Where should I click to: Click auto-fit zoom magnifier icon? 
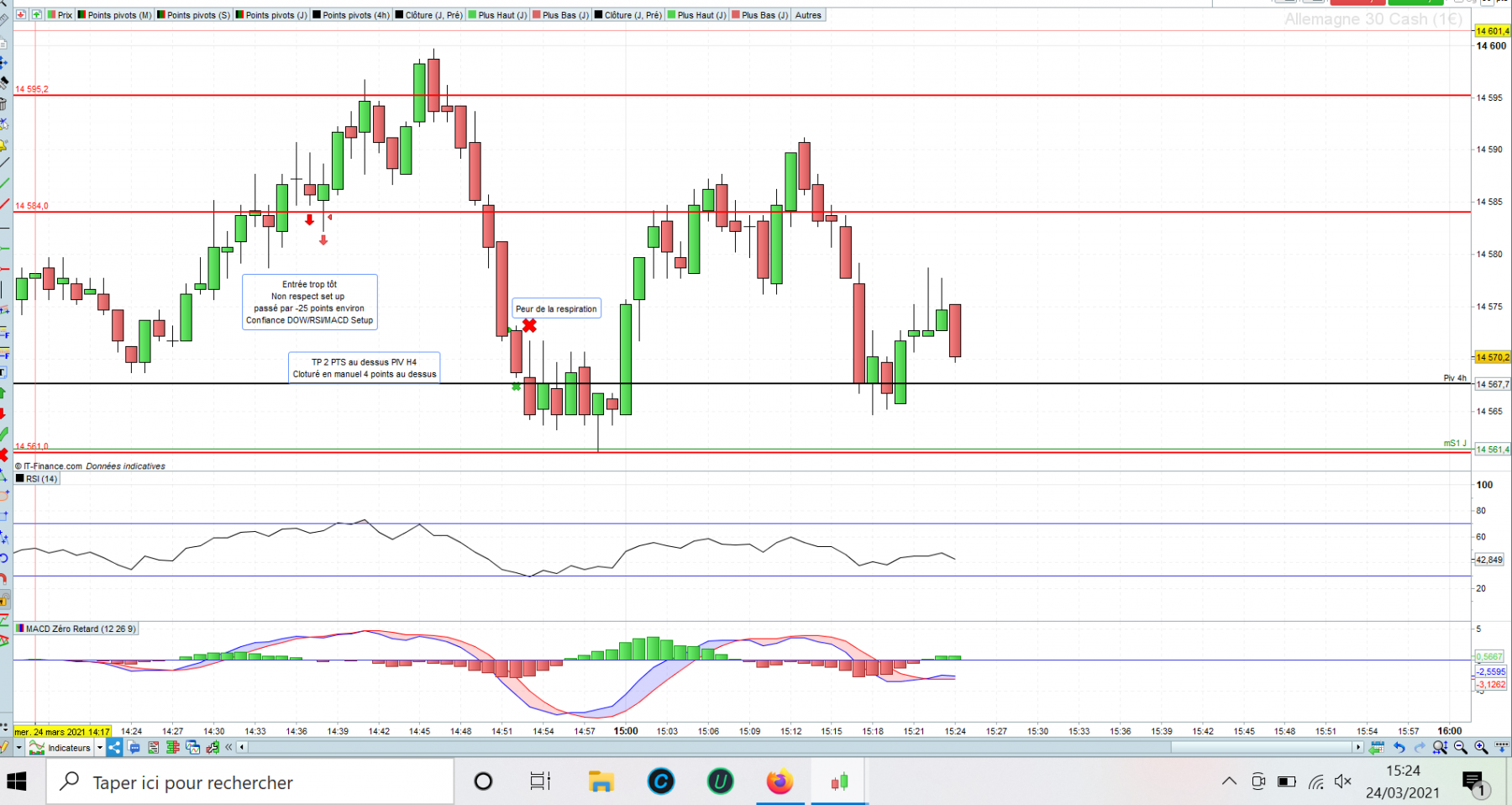click(1440, 747)
